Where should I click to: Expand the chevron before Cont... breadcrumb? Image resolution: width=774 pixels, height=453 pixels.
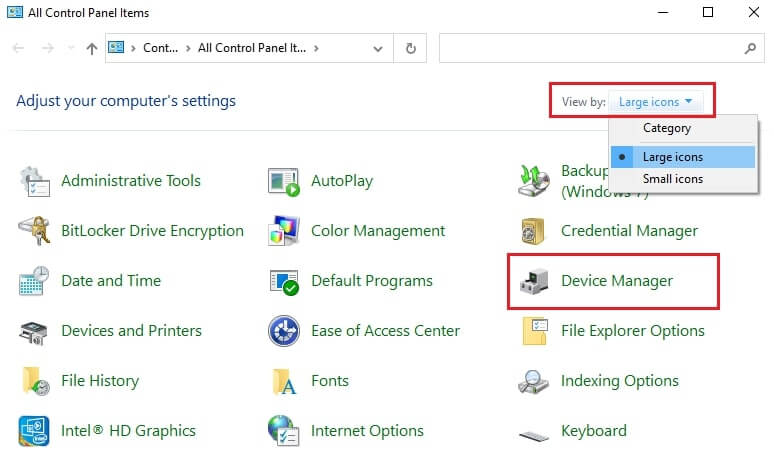click(x=133, y=48)
